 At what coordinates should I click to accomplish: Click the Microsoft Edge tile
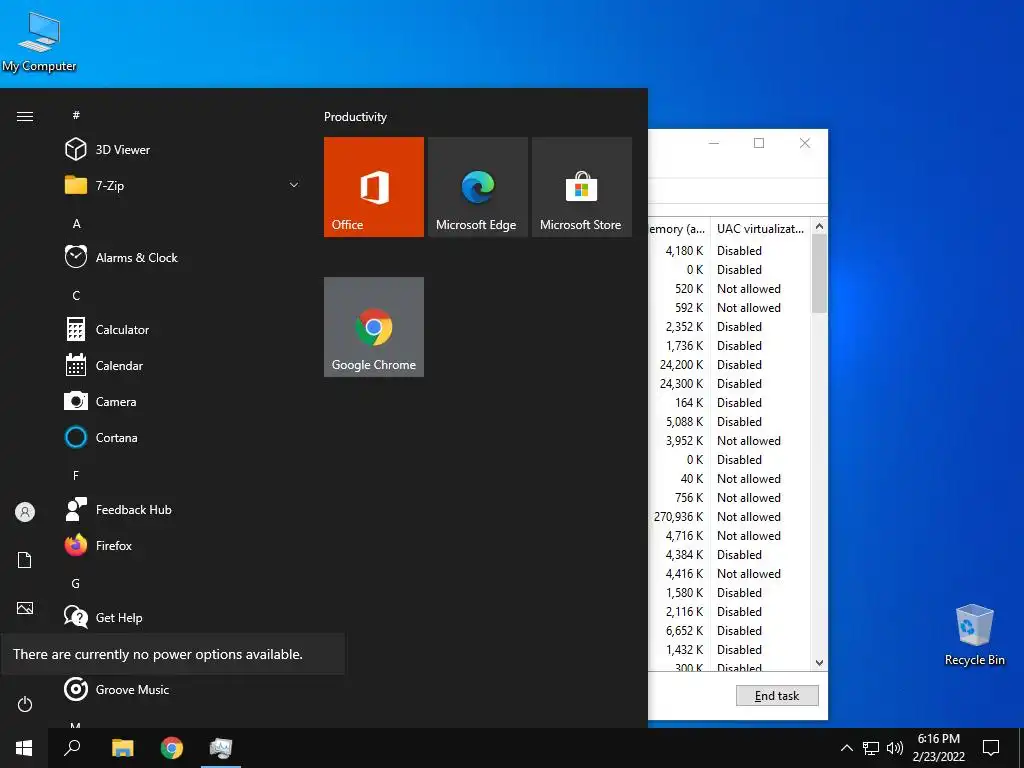477,187
